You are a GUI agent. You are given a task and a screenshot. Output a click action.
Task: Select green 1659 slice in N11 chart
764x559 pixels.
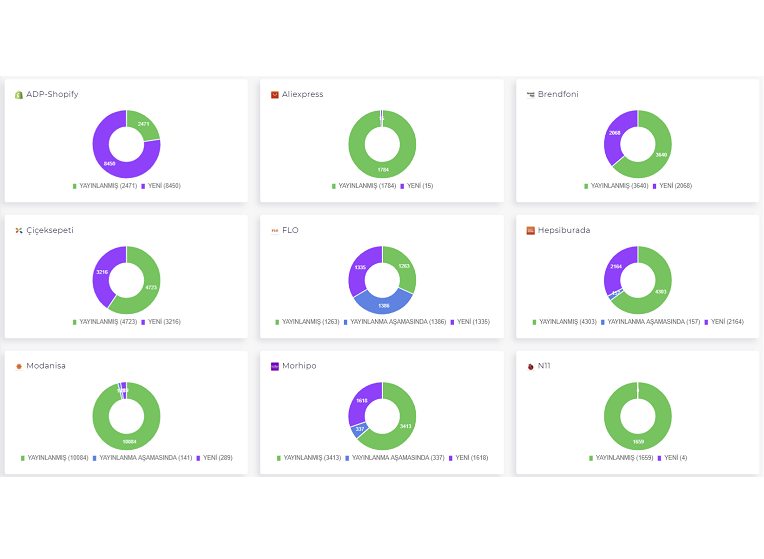638,442
